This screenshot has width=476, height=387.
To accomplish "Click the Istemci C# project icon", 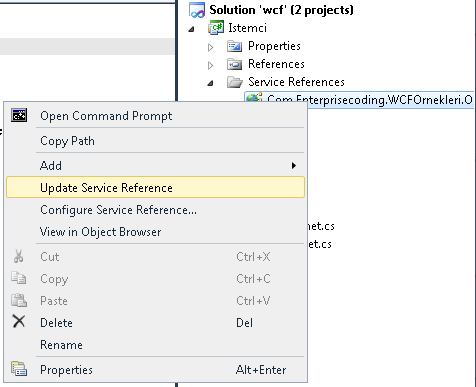I will [216, 28].
